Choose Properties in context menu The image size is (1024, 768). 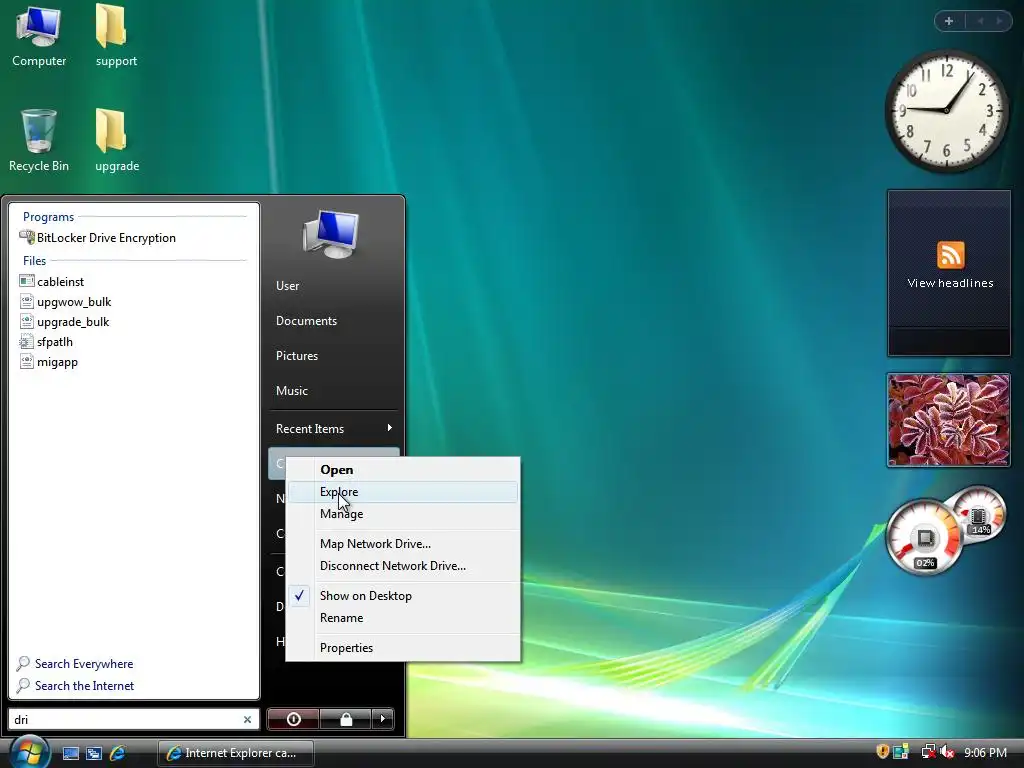coord(403,648)
